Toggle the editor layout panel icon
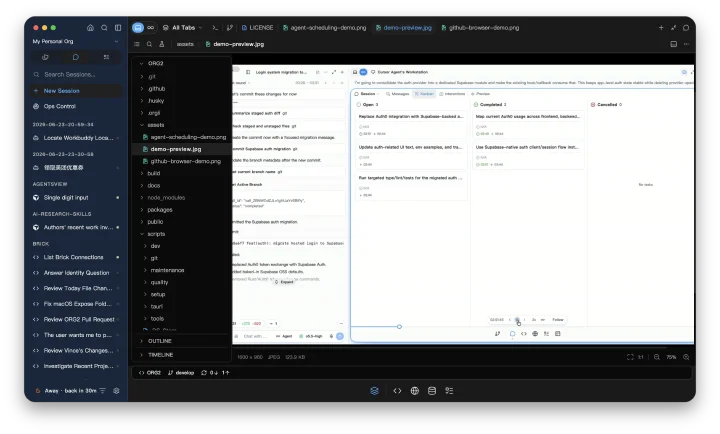 coord(674,44)
